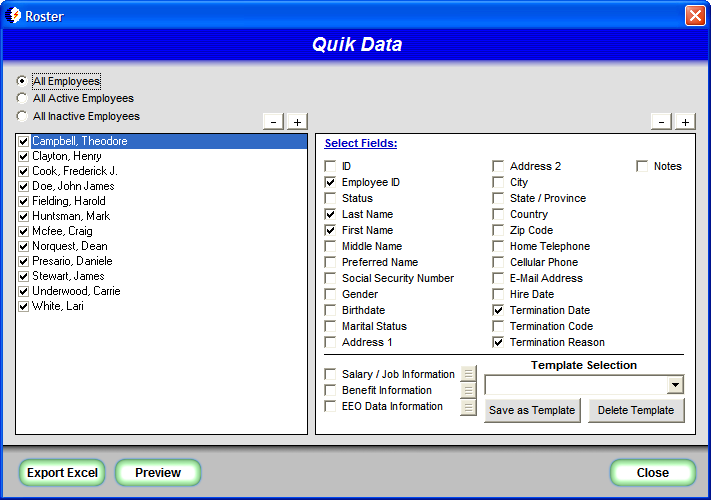
Task: Check the Gender field
Action: pos(330,294)
